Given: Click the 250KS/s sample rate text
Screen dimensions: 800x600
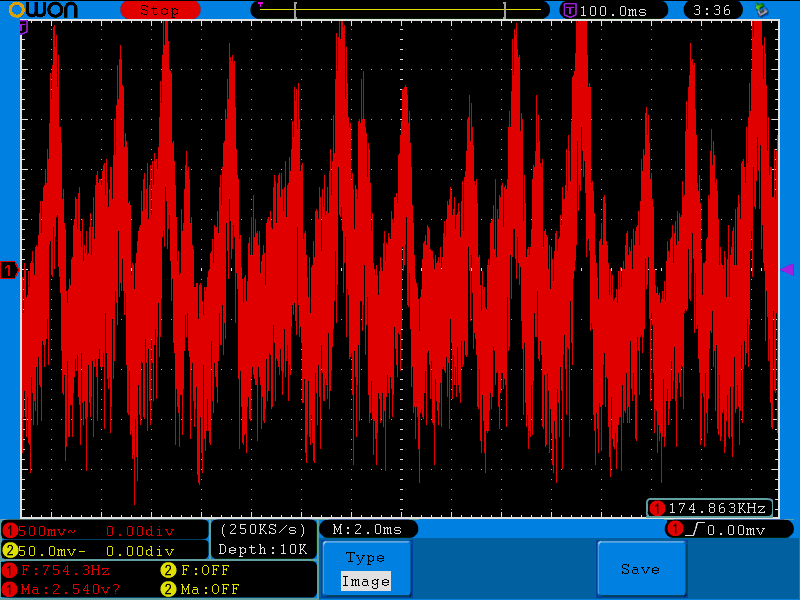Looking at the screenshot, I should [263, 530].
